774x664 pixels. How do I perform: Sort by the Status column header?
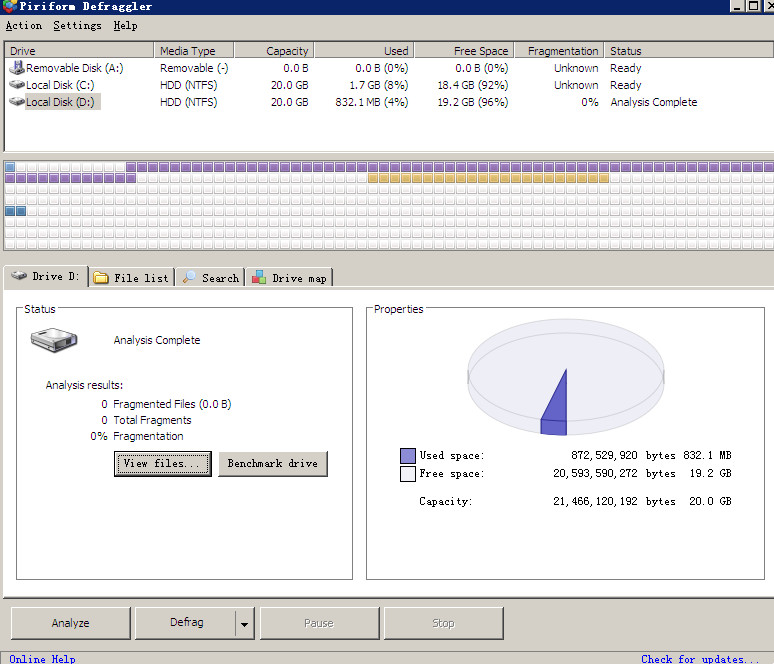click(689, 50)
